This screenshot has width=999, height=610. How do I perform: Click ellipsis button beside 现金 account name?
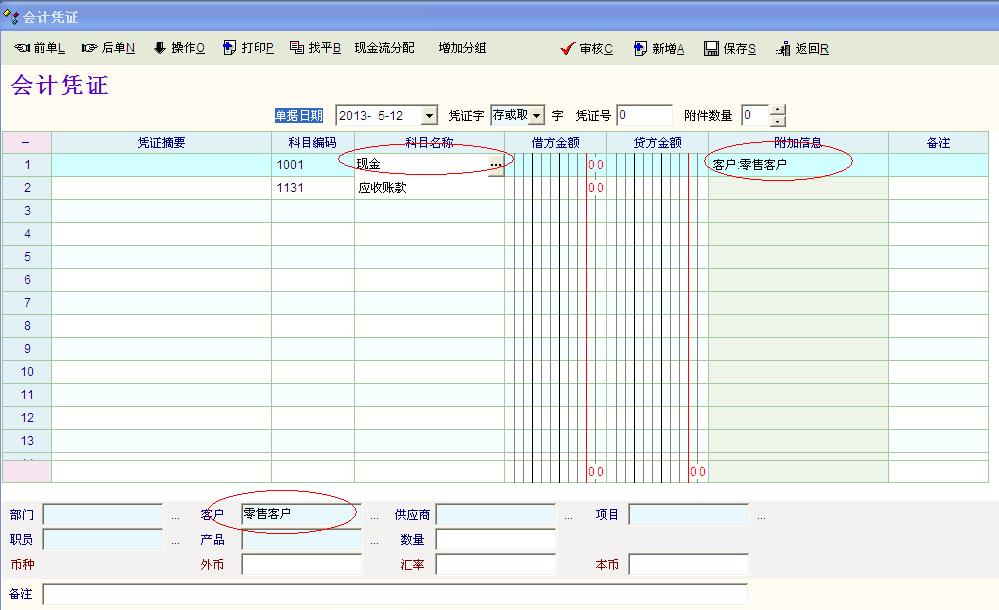pos(495,165)
